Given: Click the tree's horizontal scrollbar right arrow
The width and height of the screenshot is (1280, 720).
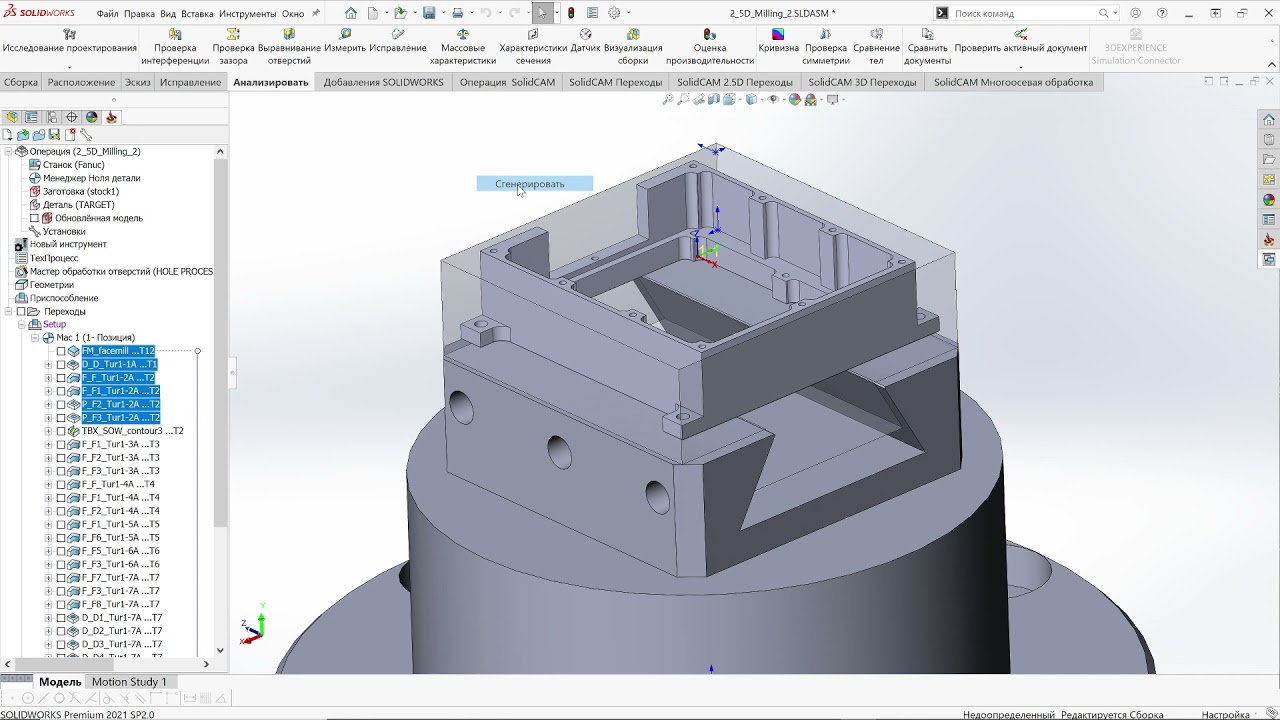Looking at the screenshot, I should click(206, 664).
